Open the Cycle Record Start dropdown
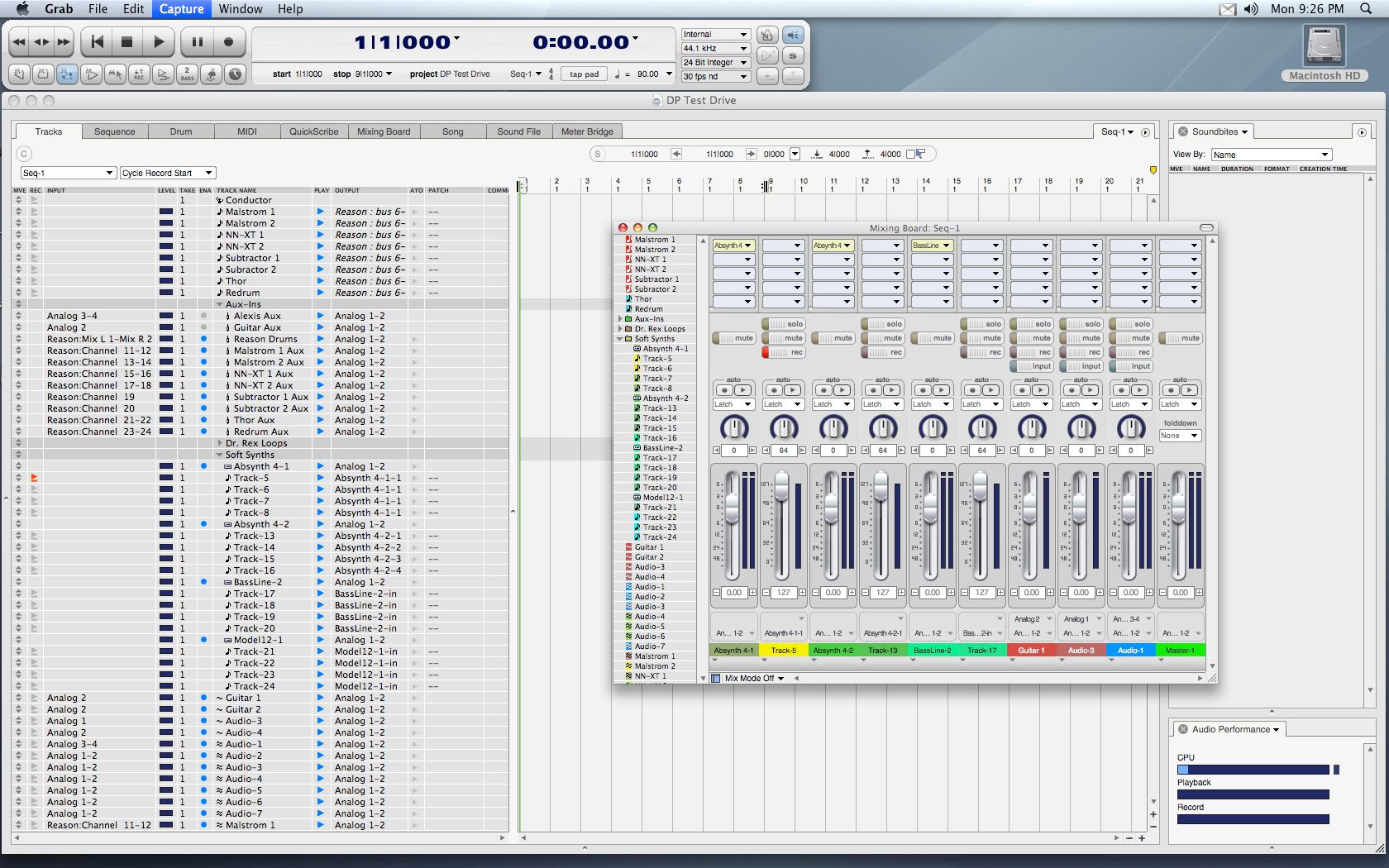Image resolution: width=1389 pixels, height=868 pixels. click(167, 173)
